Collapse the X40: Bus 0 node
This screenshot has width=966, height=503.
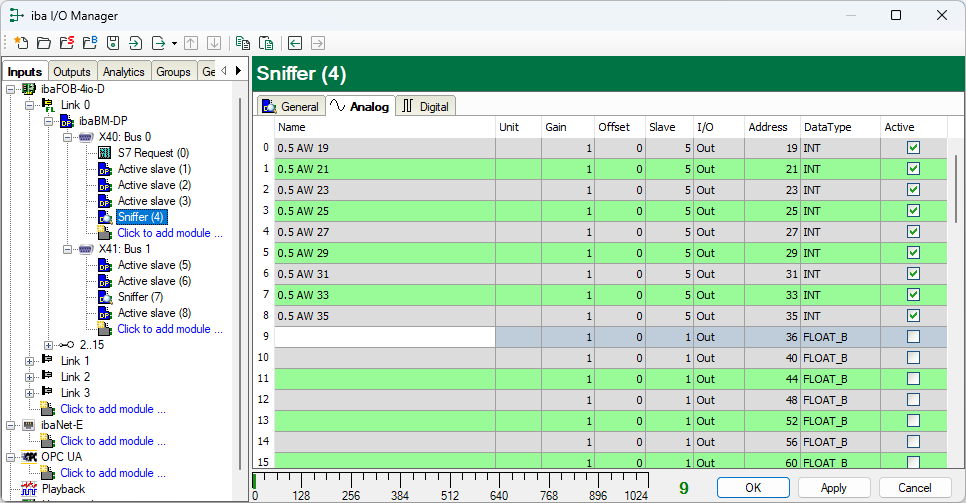point(68,137)
